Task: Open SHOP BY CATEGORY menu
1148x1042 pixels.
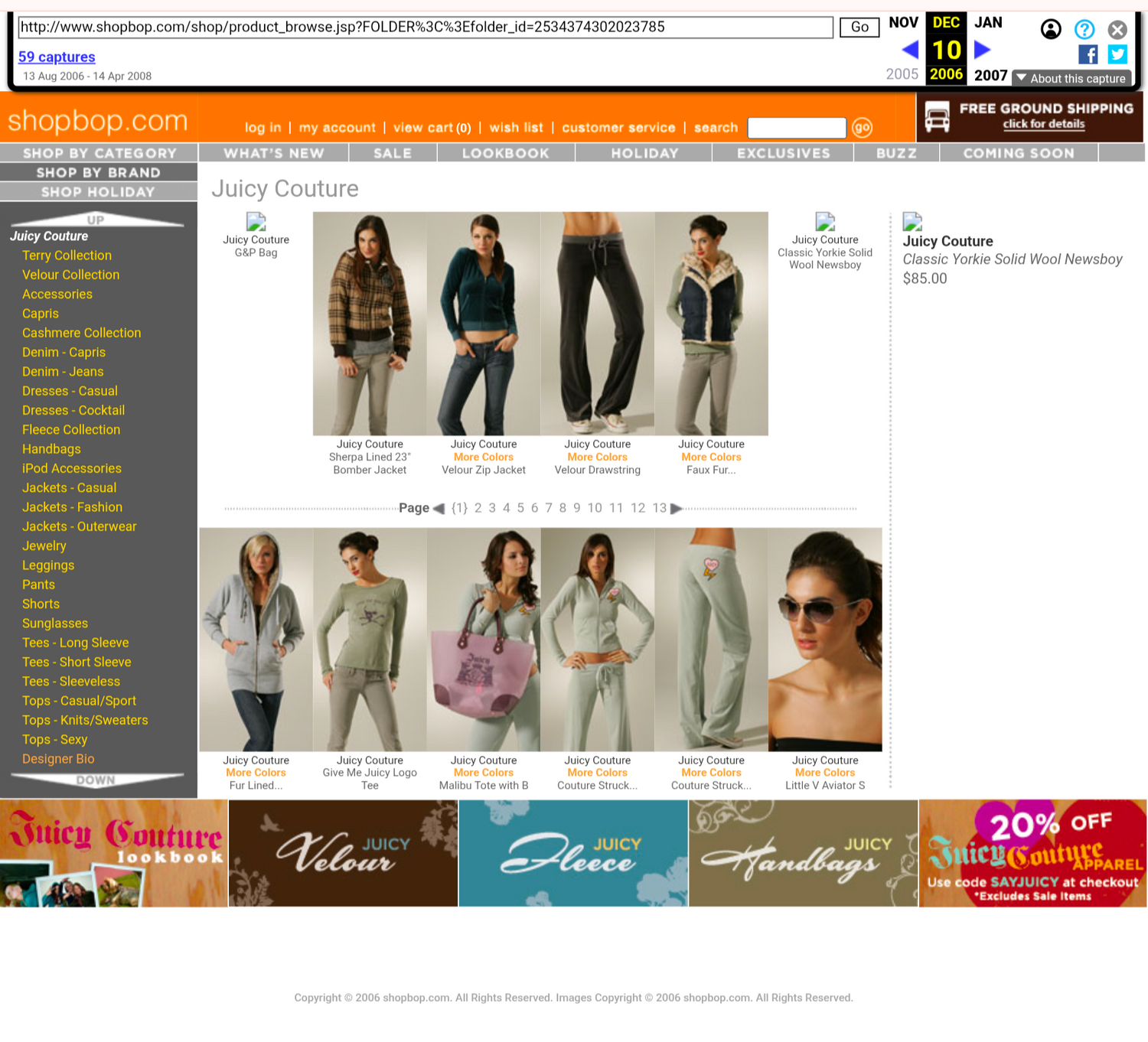Action: point(99,153)
